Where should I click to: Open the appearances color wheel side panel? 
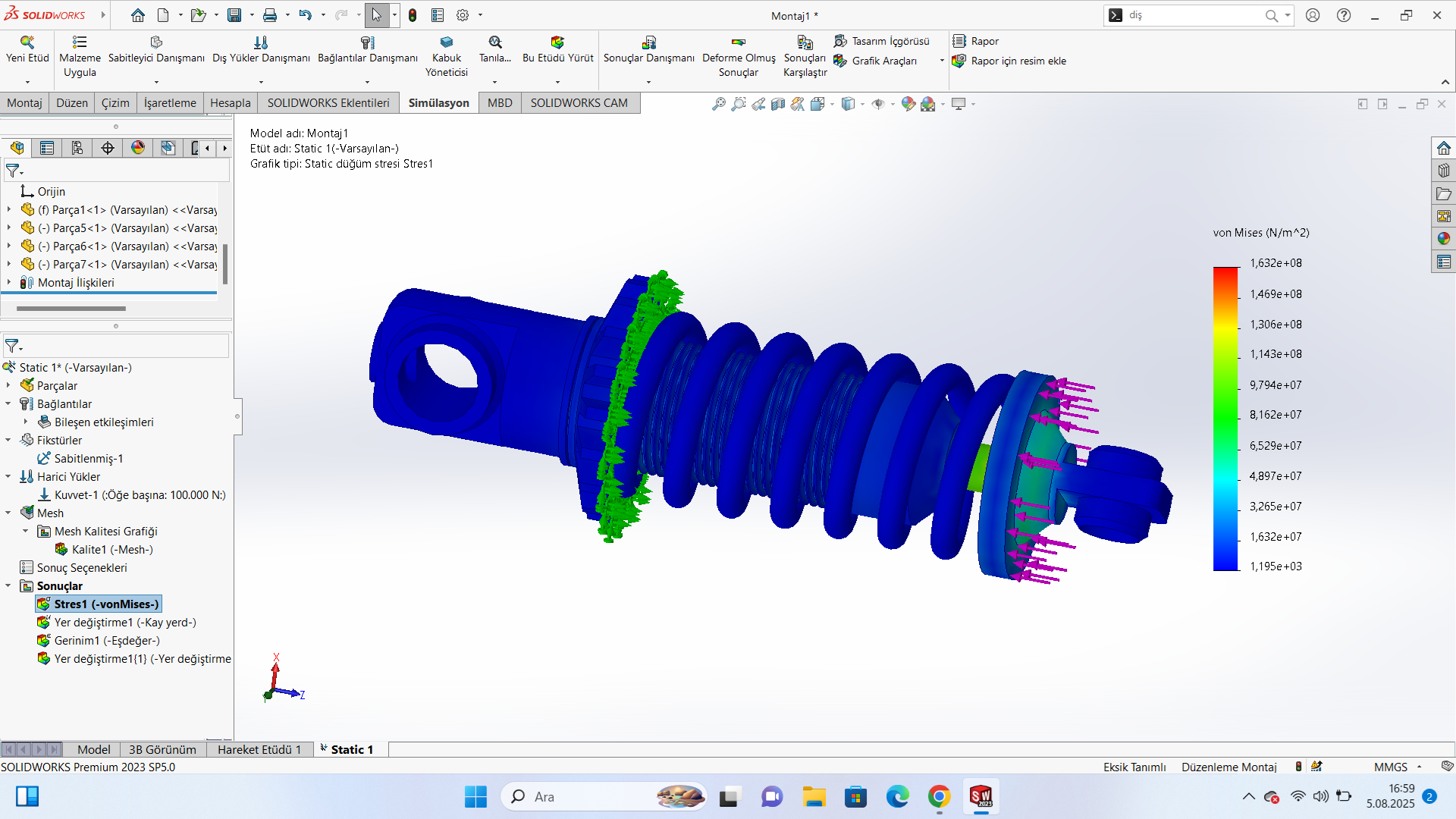[1443, 239]
